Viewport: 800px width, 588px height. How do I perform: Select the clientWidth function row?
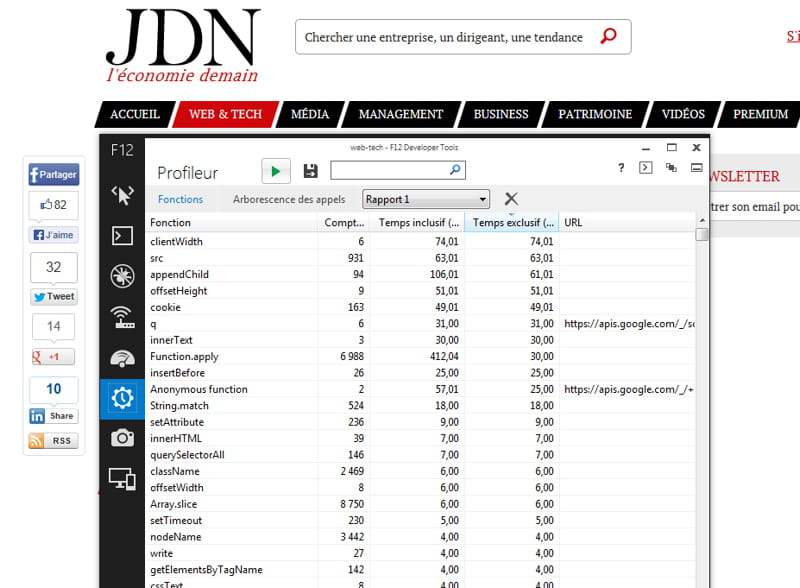point(420,241)
